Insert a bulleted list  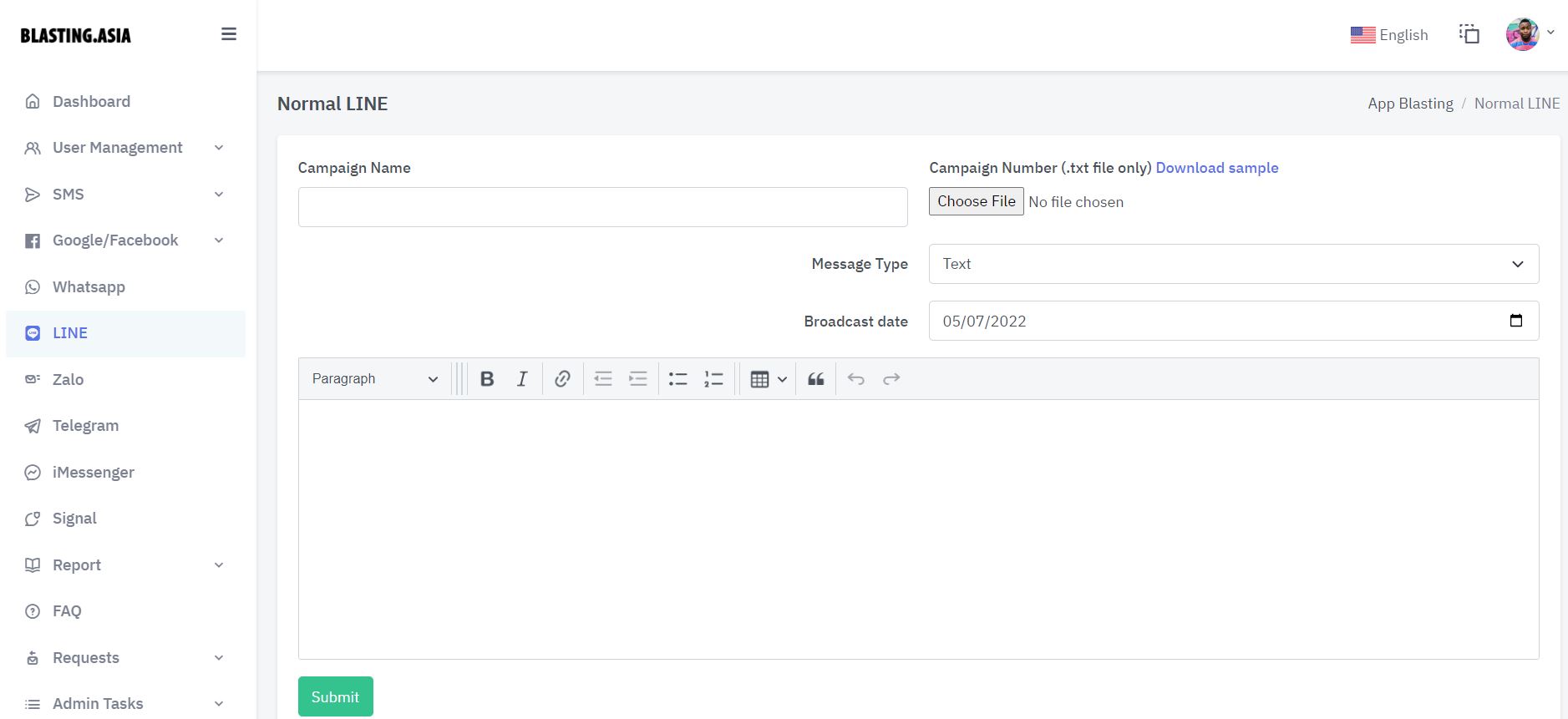tap(678, 379)
